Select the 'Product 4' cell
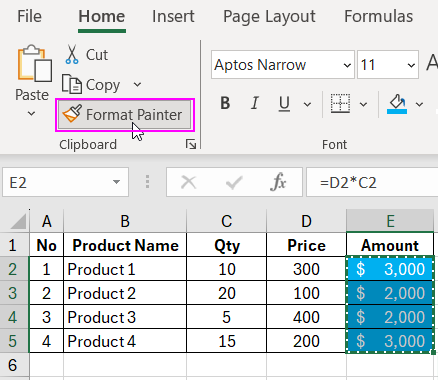This screenshot has width=438, height=380. coord(125,341)
